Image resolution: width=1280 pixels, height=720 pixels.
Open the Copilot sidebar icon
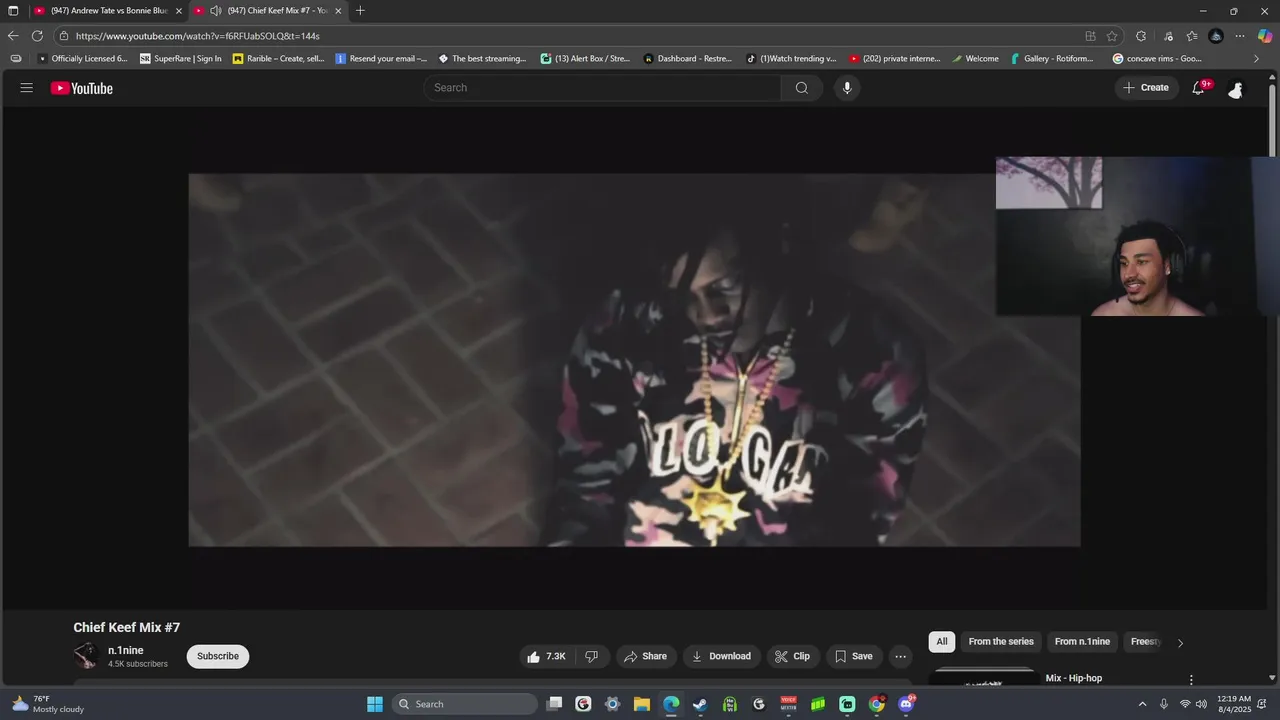click(x=1265, y=36)
